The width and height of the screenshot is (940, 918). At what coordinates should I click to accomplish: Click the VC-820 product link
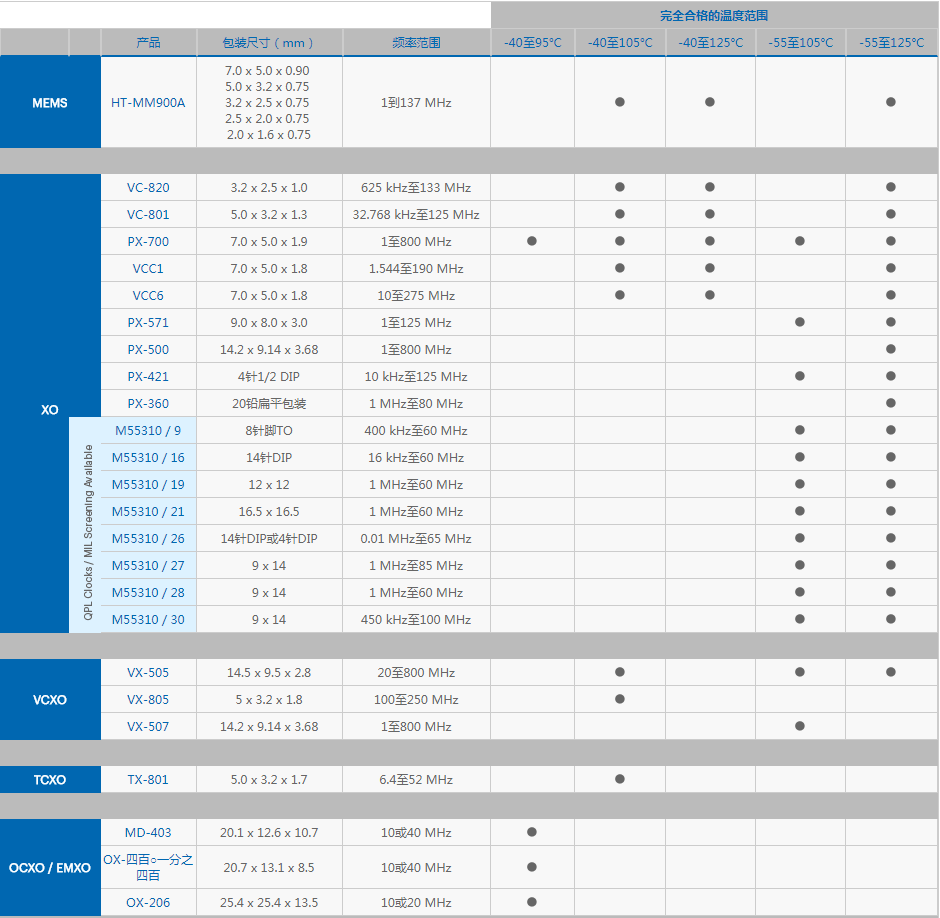coord(148,187)
